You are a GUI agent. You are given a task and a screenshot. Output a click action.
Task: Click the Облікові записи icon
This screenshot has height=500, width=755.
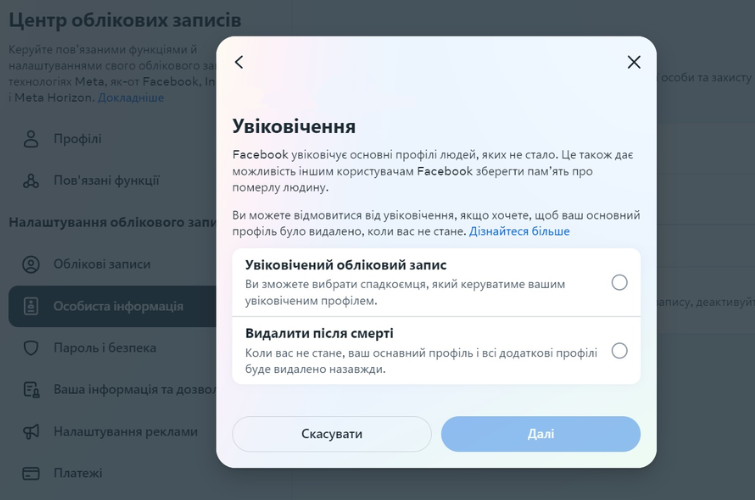31,264
